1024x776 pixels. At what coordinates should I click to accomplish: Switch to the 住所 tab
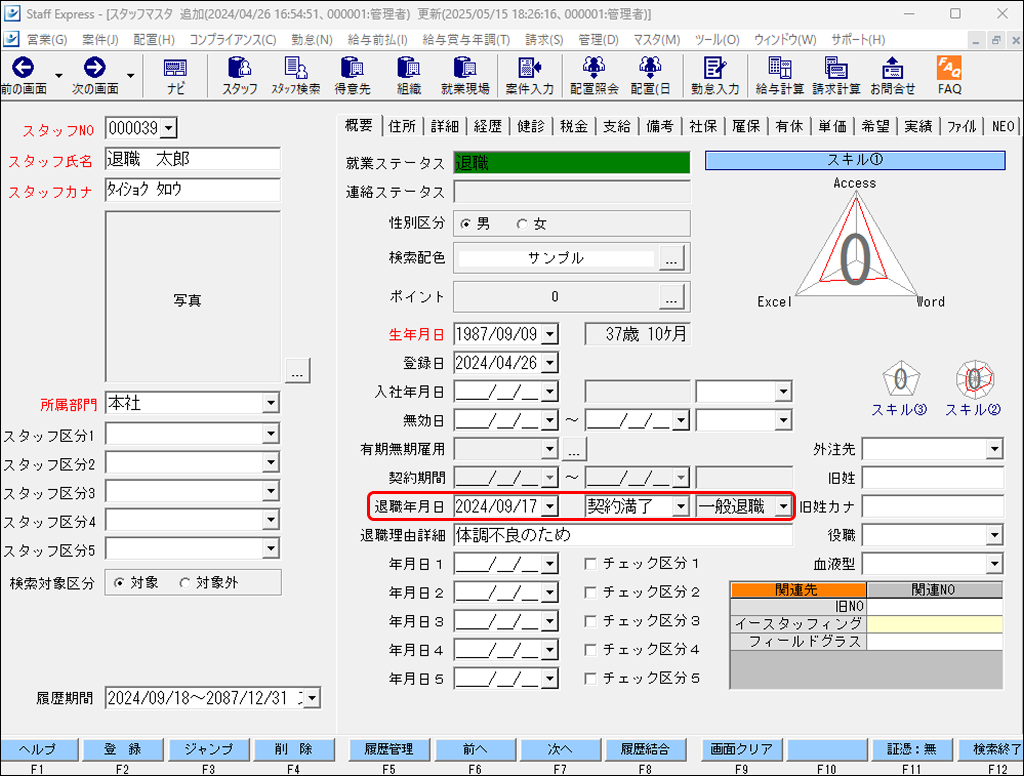click(402, 126)
